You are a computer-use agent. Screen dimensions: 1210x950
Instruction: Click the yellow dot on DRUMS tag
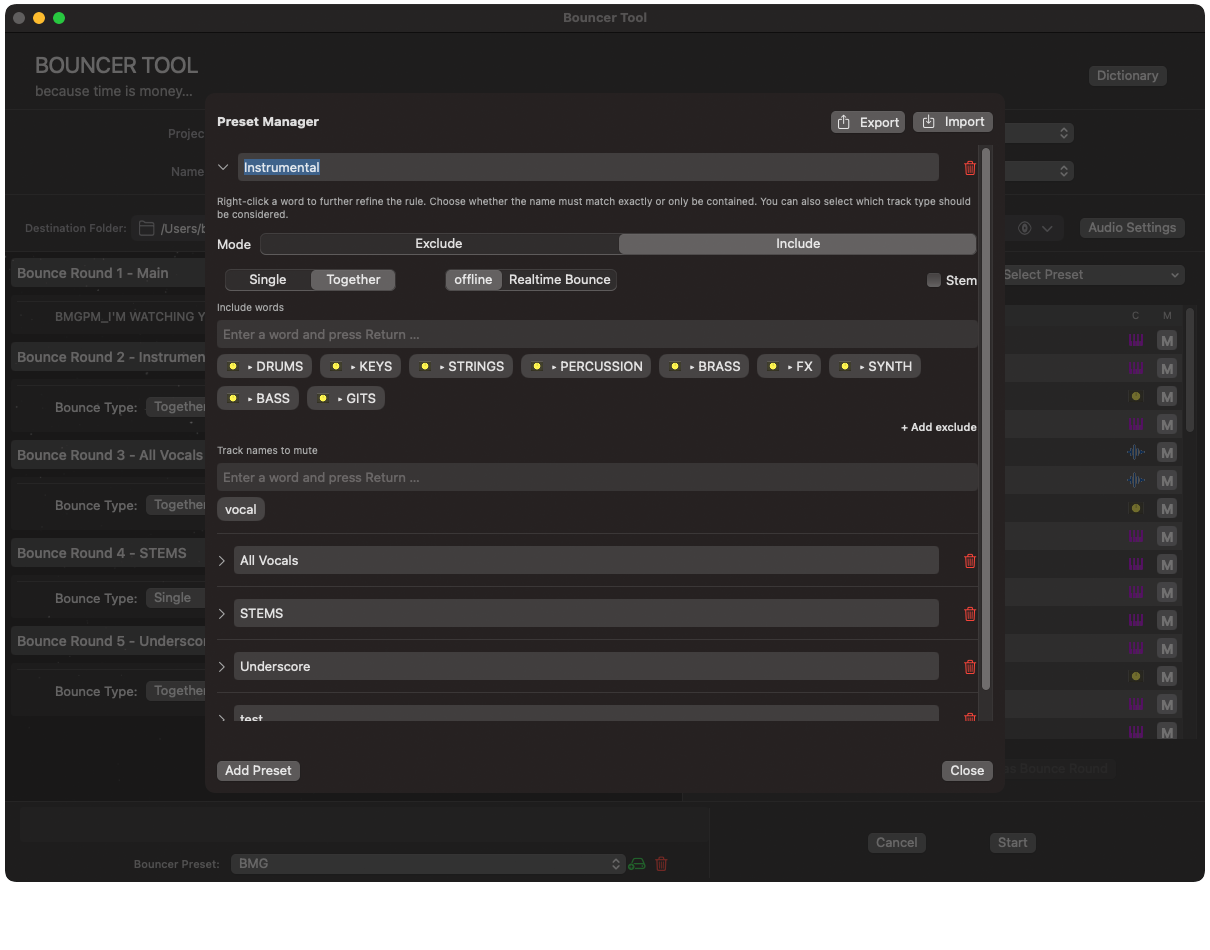click(232, 367)
